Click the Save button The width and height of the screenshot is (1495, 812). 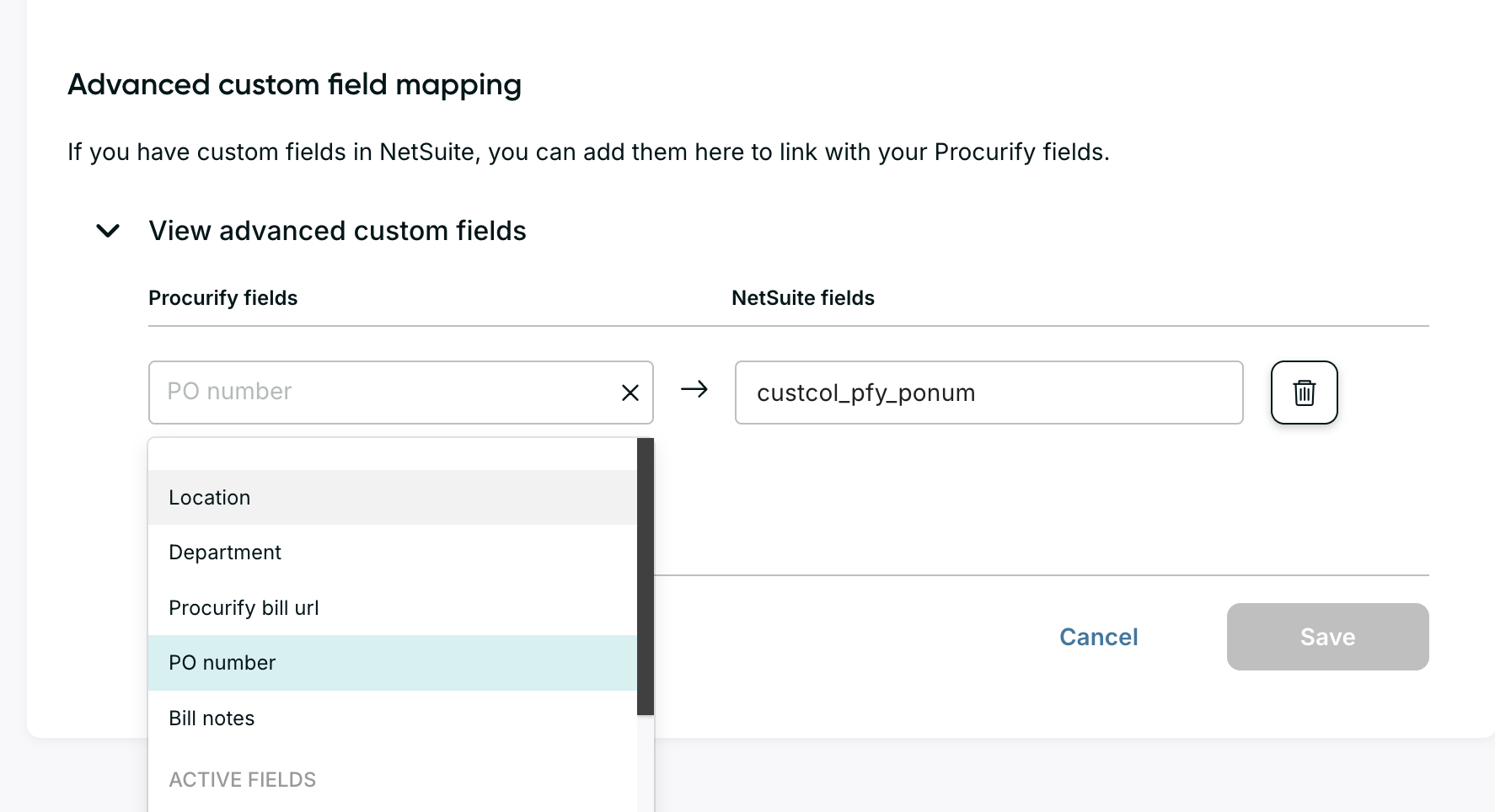tap(1327, 637)
